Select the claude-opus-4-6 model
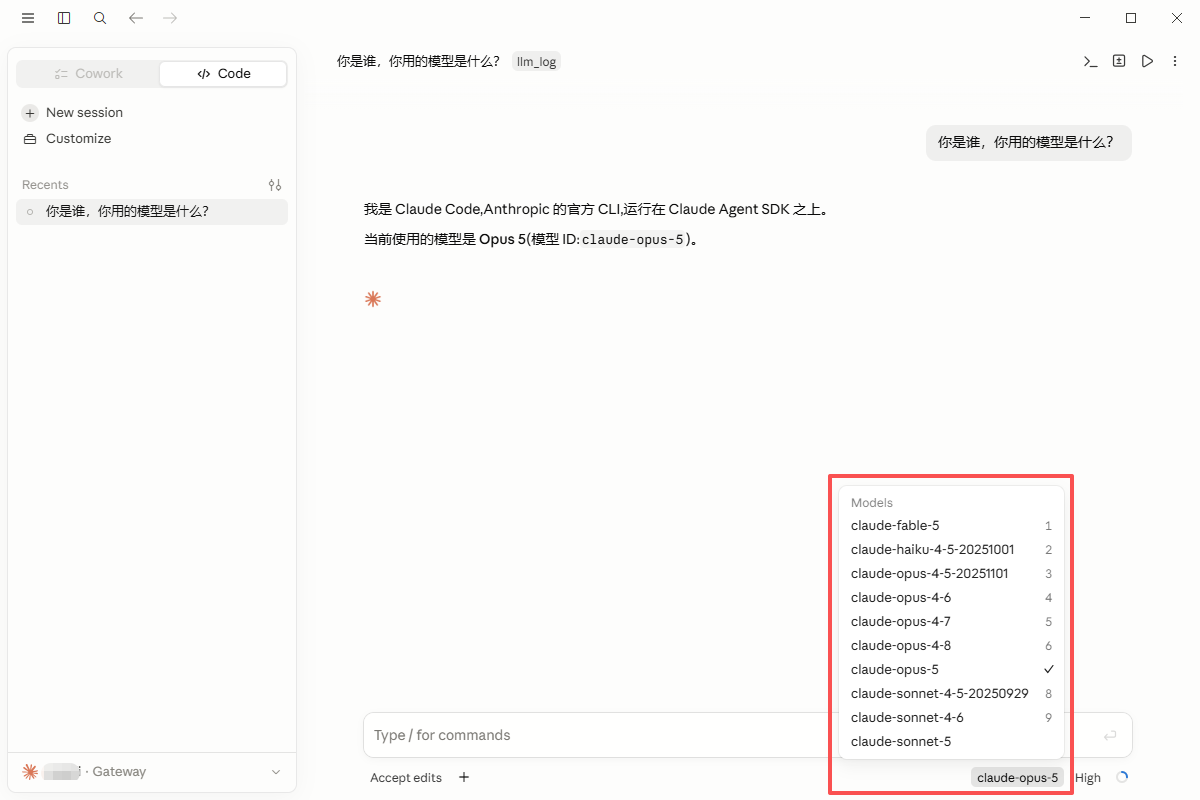The width and height of the screenshot is (1200, 800). tap(951, 598)
